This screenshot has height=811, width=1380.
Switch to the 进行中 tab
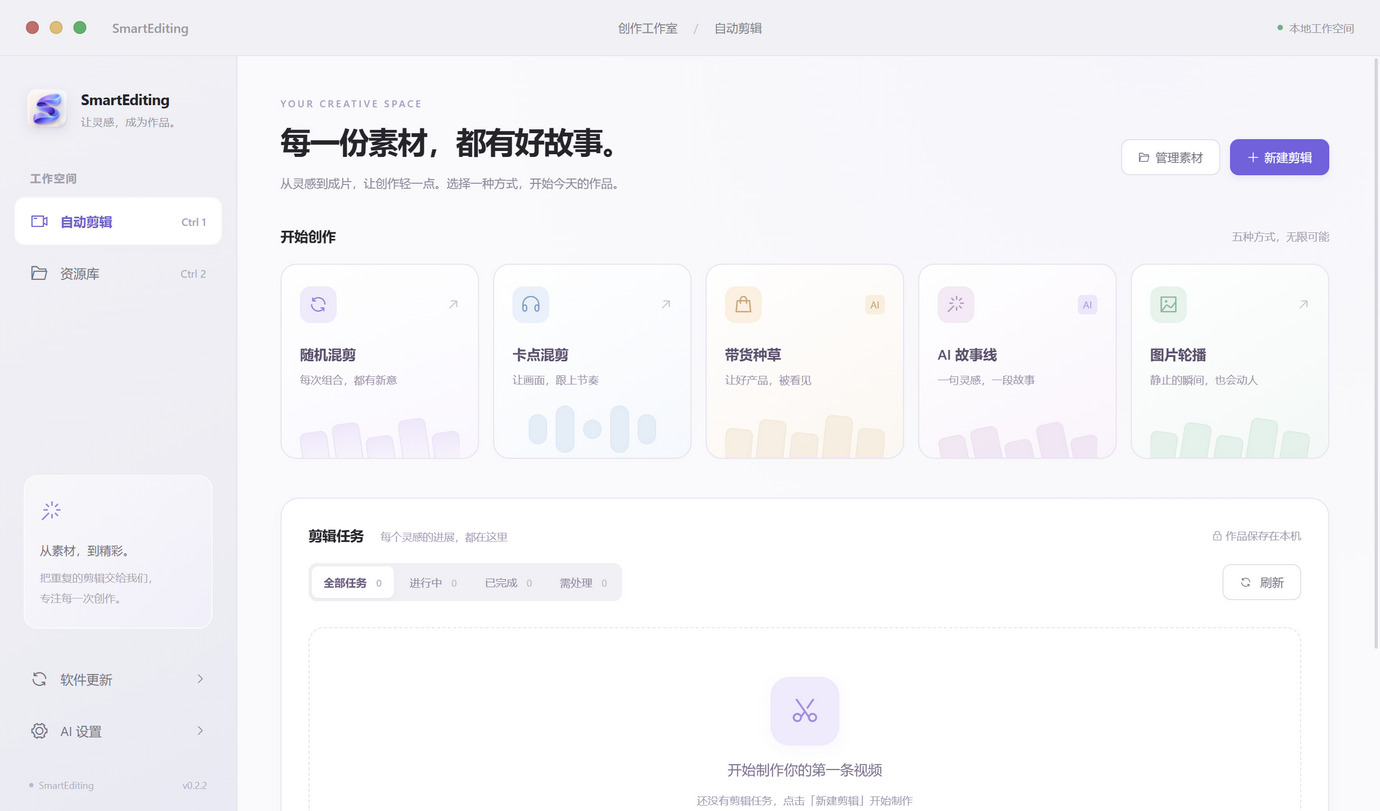[x=433, y=583]
